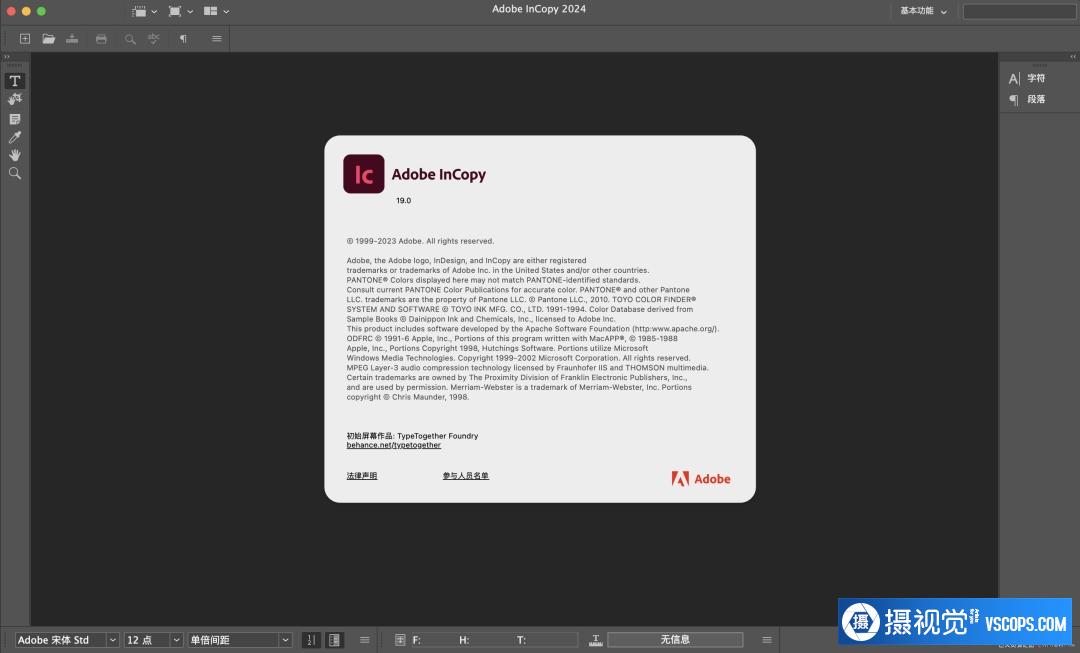Open arrange documents dropdown
The image size is (1080, 653).
[x=216, y=11]
